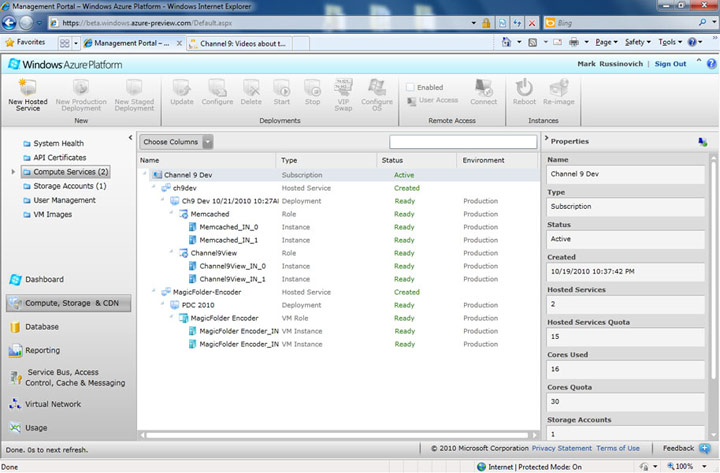Toggle the Enabled remote access checkbox
Image resolution: width=720 pixels, height=473 pixels.
(411, 87)
